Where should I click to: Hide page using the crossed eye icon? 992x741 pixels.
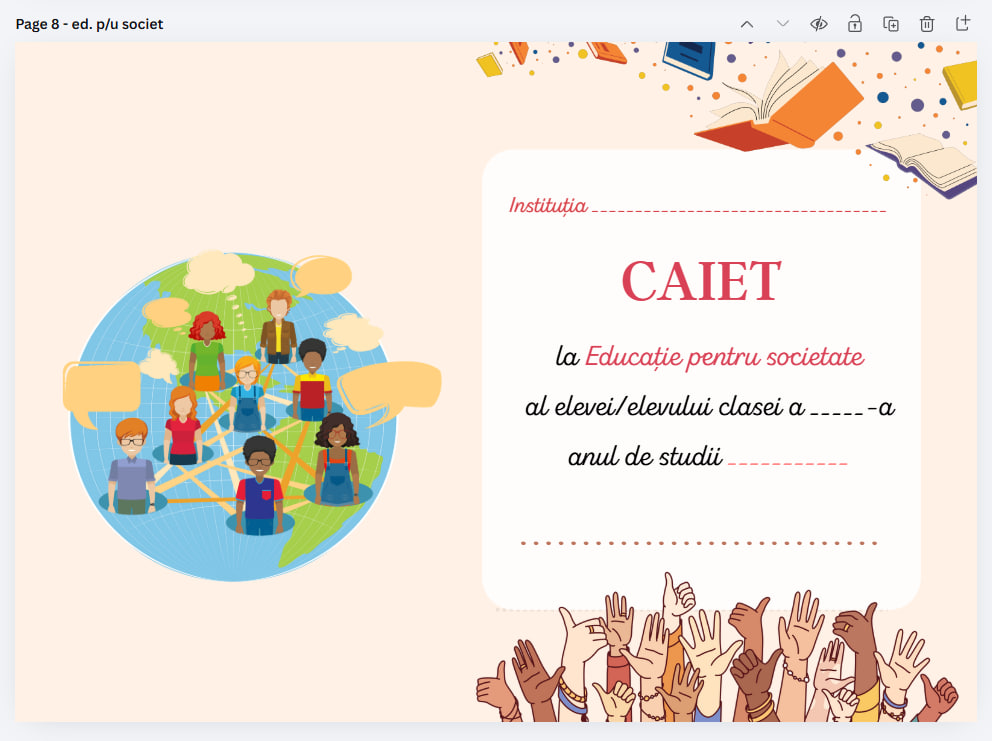pyautogui.click(x=819, y=24)
